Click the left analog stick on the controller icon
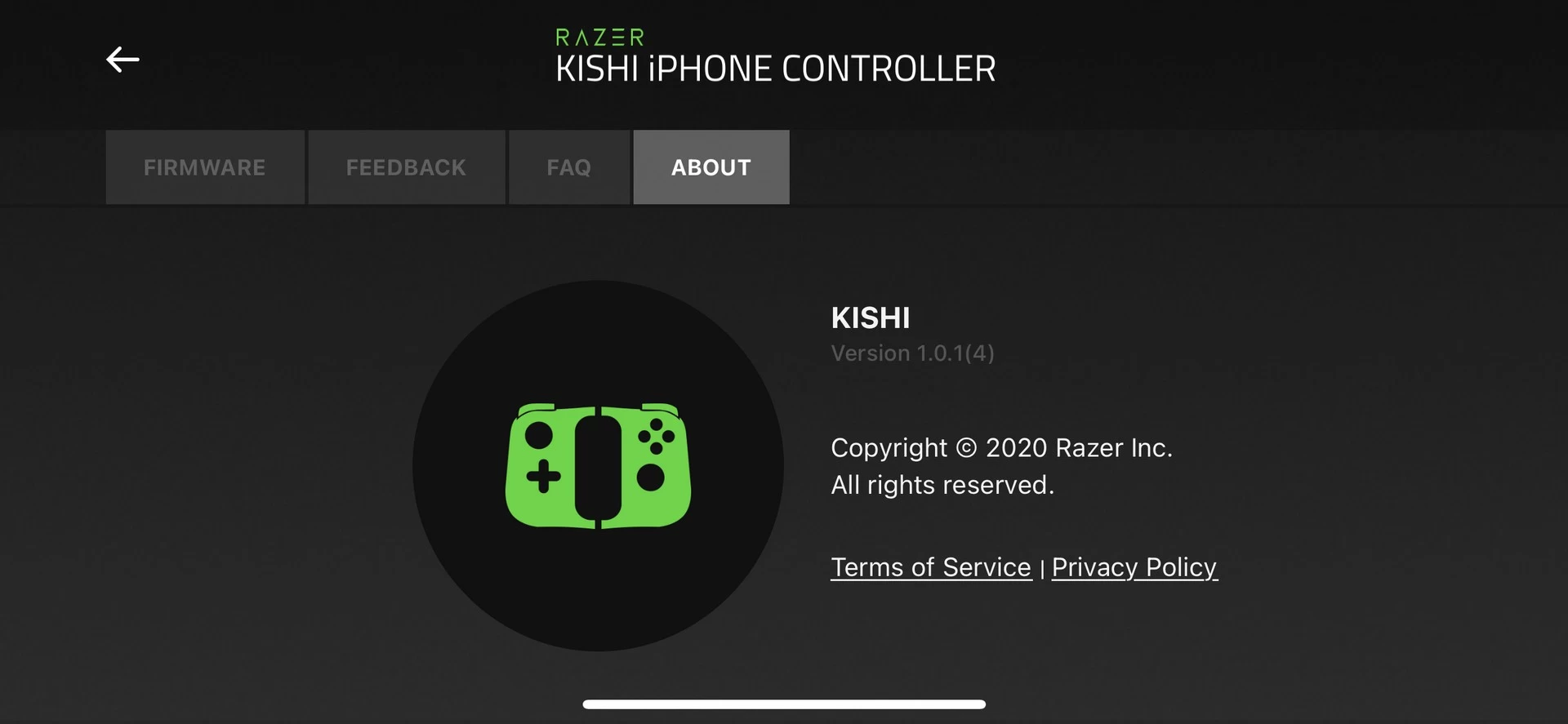The height and width of the screenshot is (724, 1568). pyautogui.click(x=539, y=435)
